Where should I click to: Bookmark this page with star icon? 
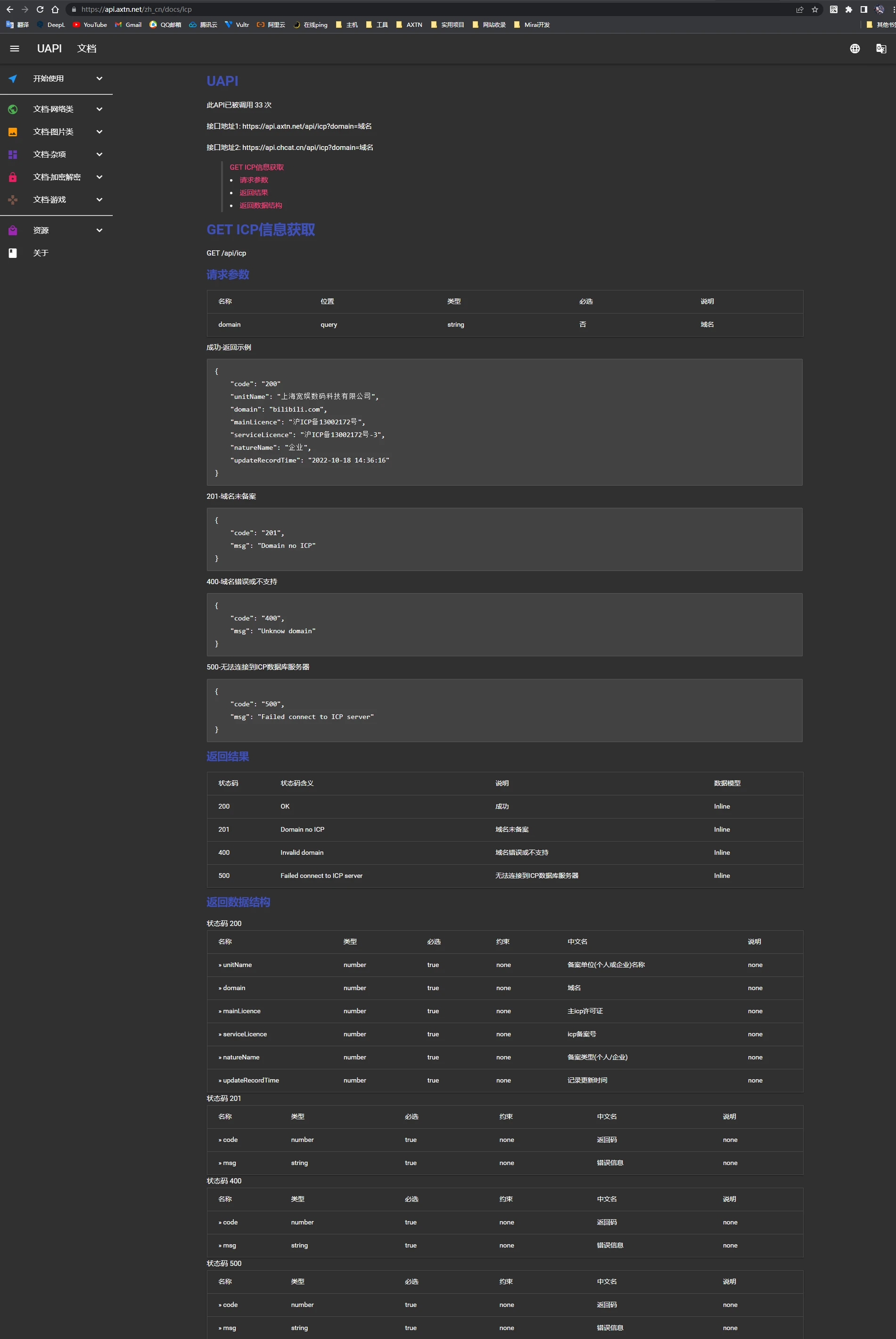(815, 9)
